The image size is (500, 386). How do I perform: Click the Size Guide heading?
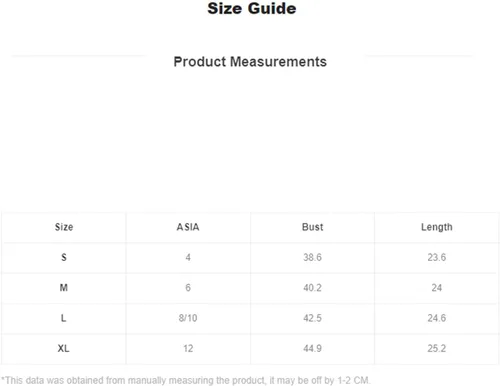[252, 8]
